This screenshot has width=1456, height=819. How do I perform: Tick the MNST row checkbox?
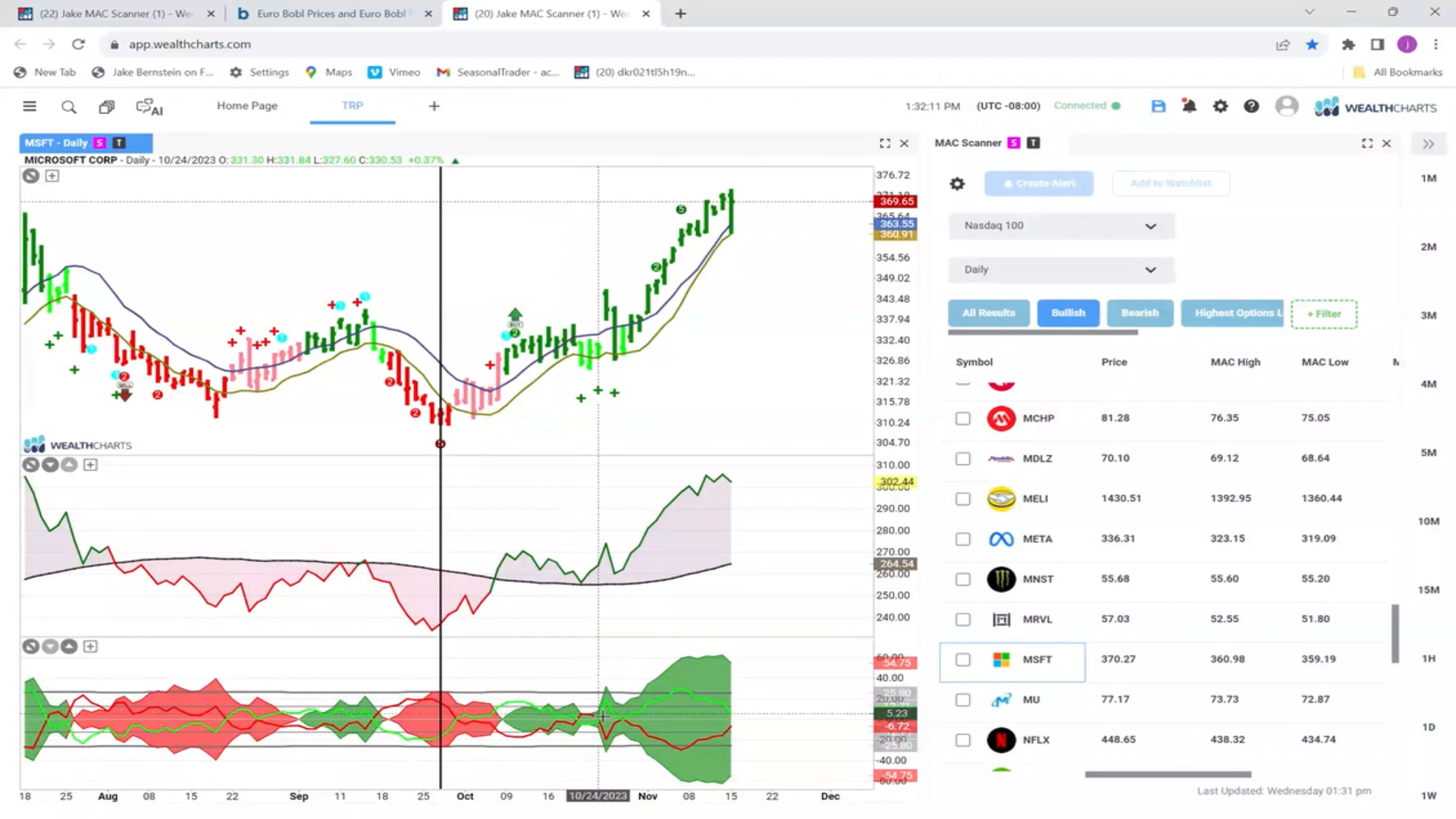(963, 579)
